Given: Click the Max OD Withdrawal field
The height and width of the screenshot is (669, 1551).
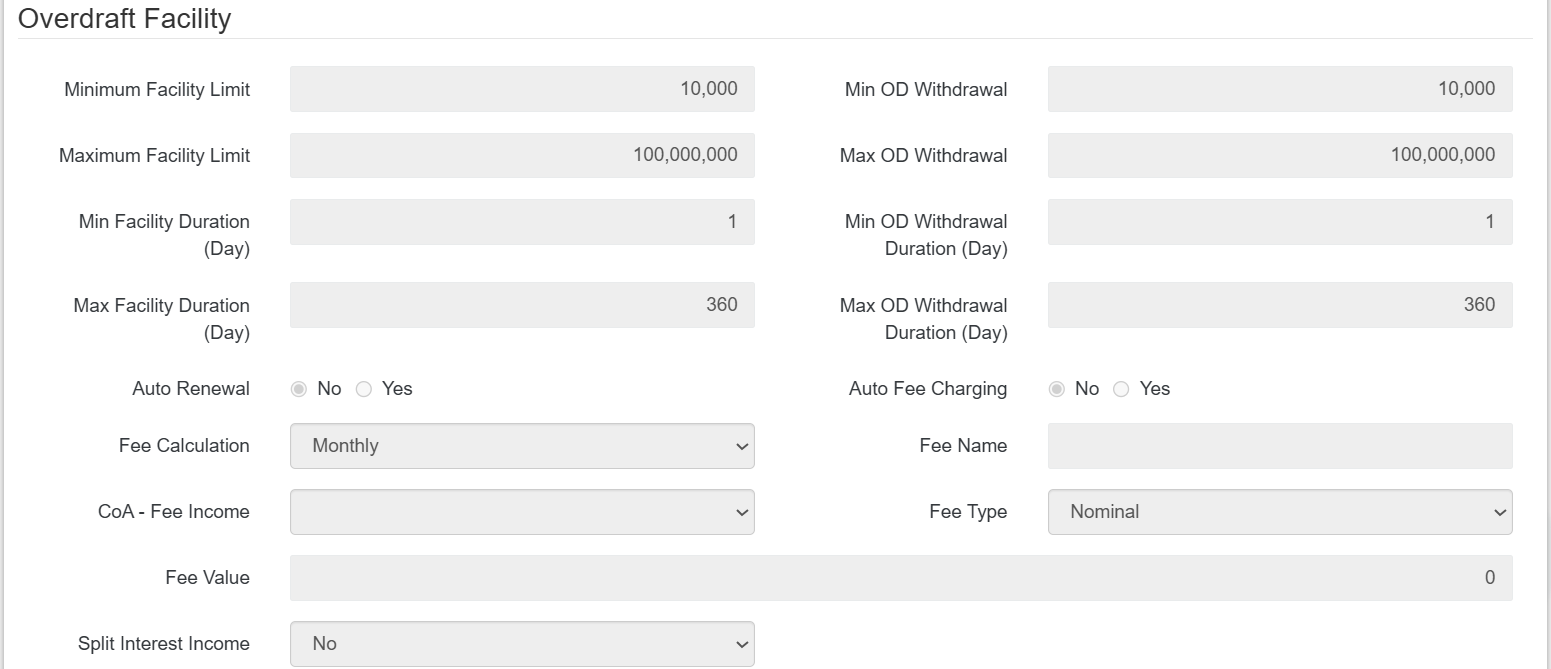Looking at the screenshot, I should click(x=1279, y=155).
